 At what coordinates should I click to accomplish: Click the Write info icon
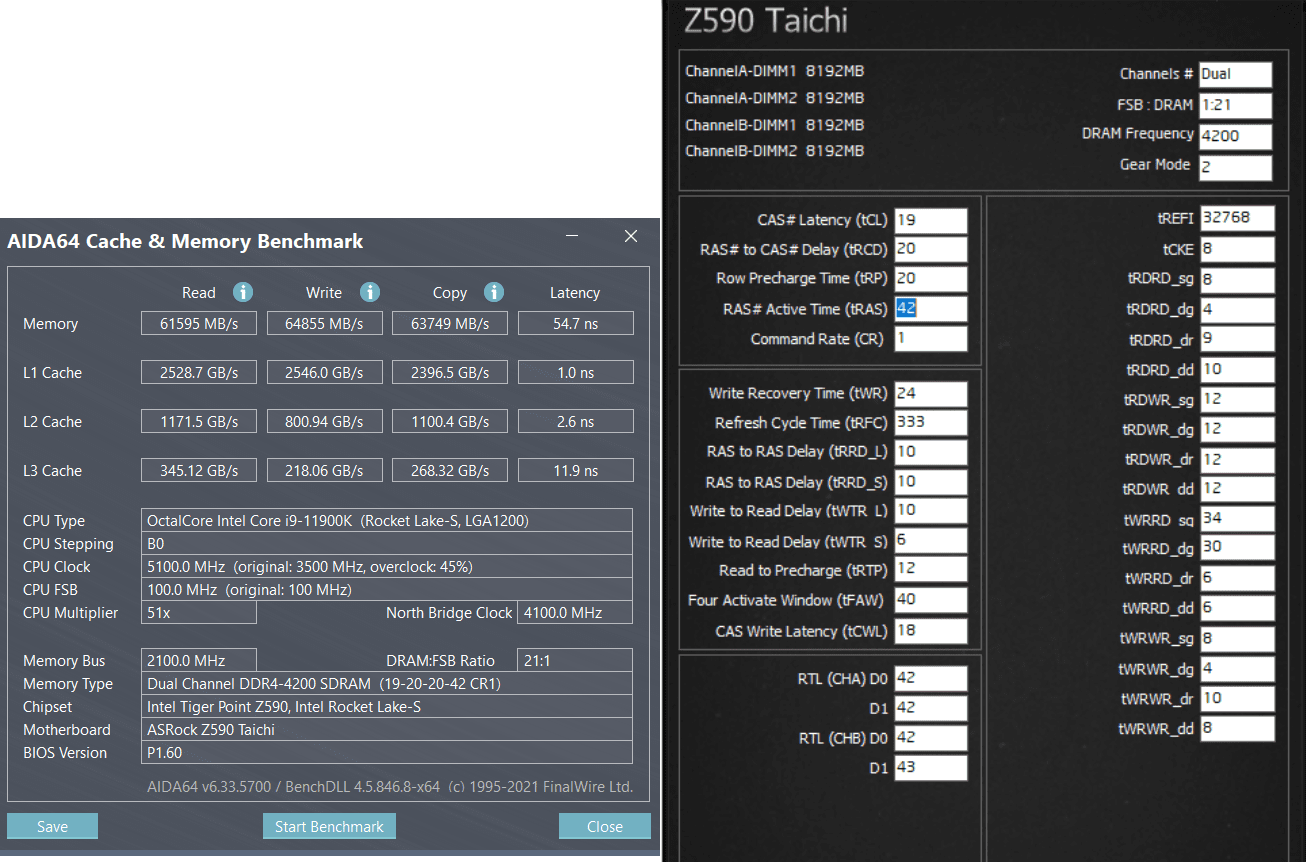point(369,292)
